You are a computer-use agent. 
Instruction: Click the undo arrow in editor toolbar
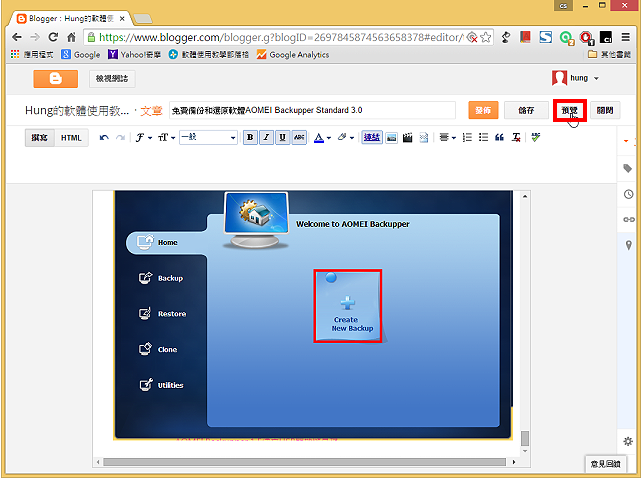[104, 138]
